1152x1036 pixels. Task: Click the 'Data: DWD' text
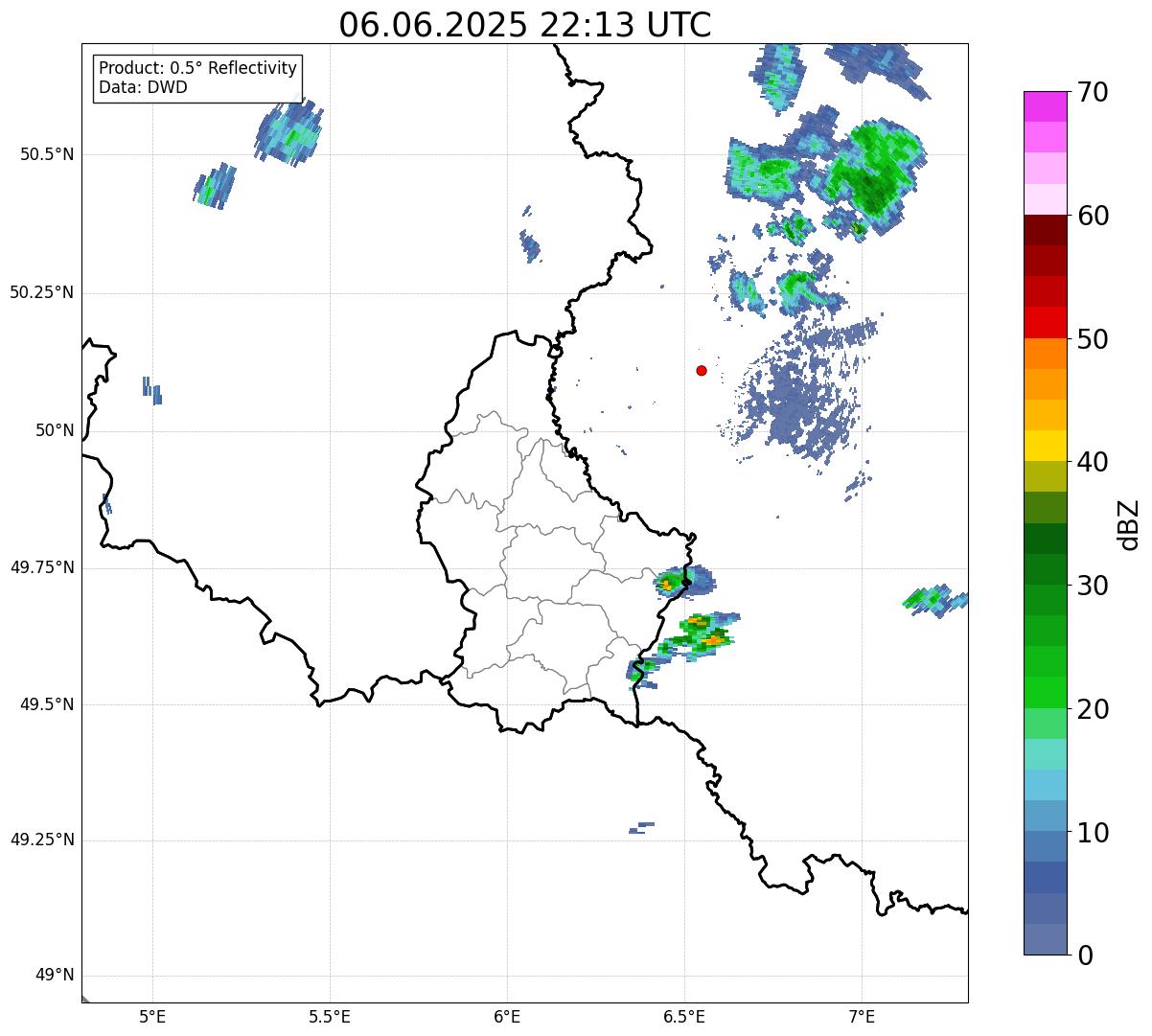coord(144,87)
